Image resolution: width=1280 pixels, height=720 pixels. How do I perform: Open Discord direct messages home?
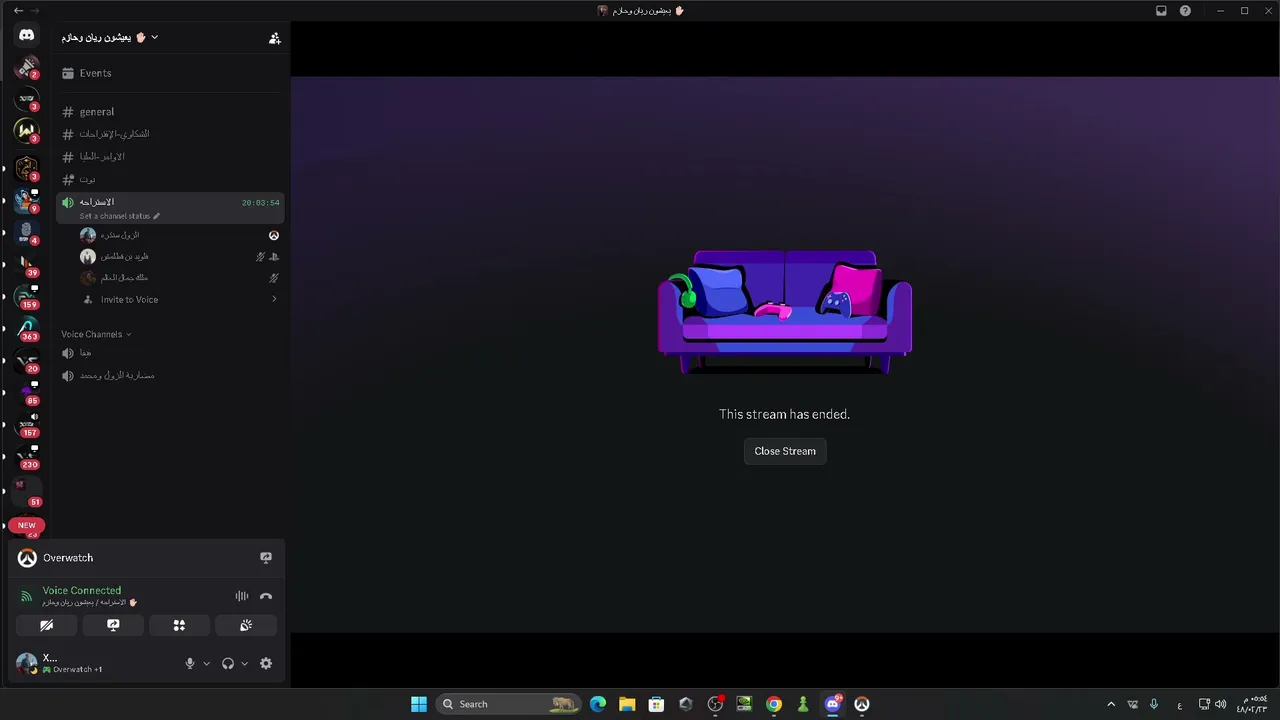[x=27, y=35]
